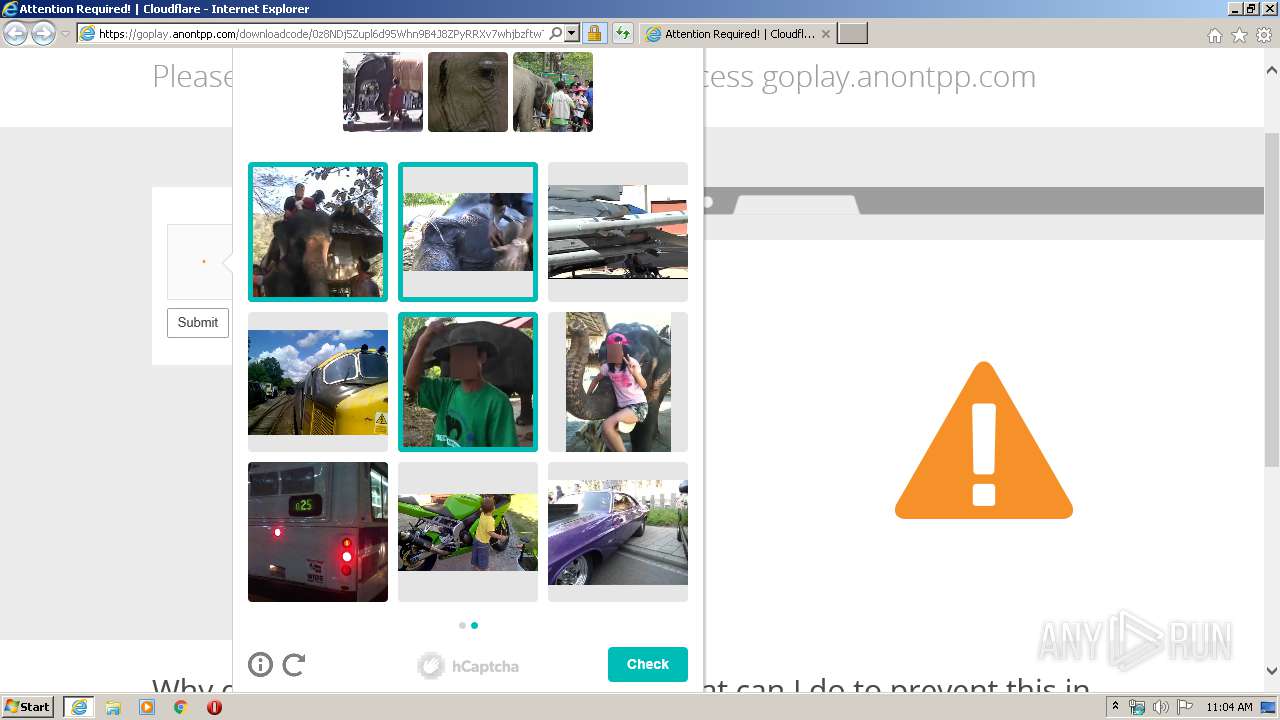The width and height of the screenshot is (1280, 720).
Task: Click first example elephant thumbnail
Action: pyautogui.click(x=383, y=92)
